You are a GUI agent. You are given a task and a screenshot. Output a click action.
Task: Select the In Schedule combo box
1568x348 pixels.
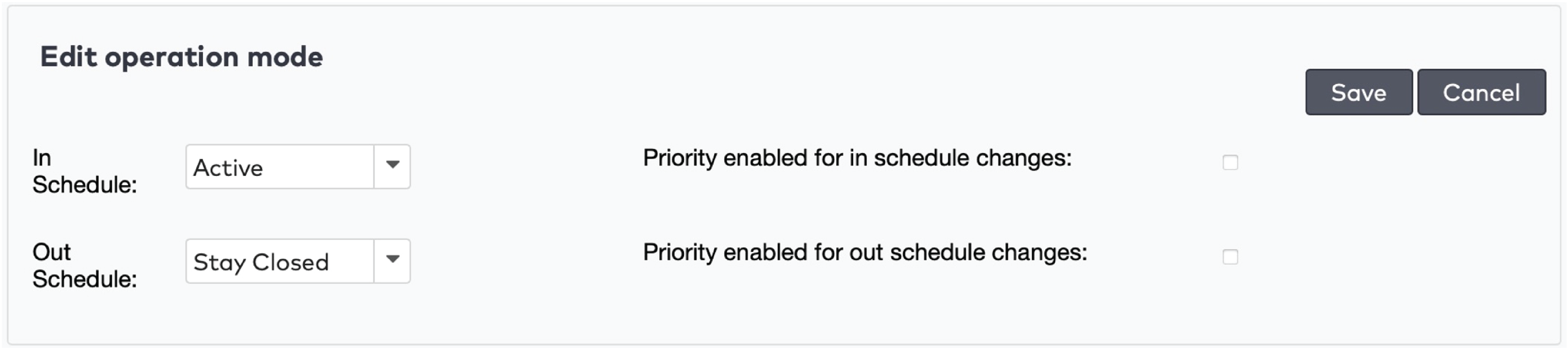(280, 167)
